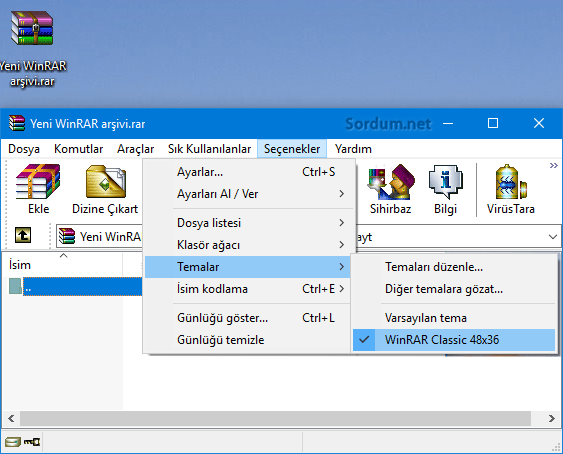Open the Komutlar menu
The width and height of the screenshot is (563, 454).
pos(79,149)
